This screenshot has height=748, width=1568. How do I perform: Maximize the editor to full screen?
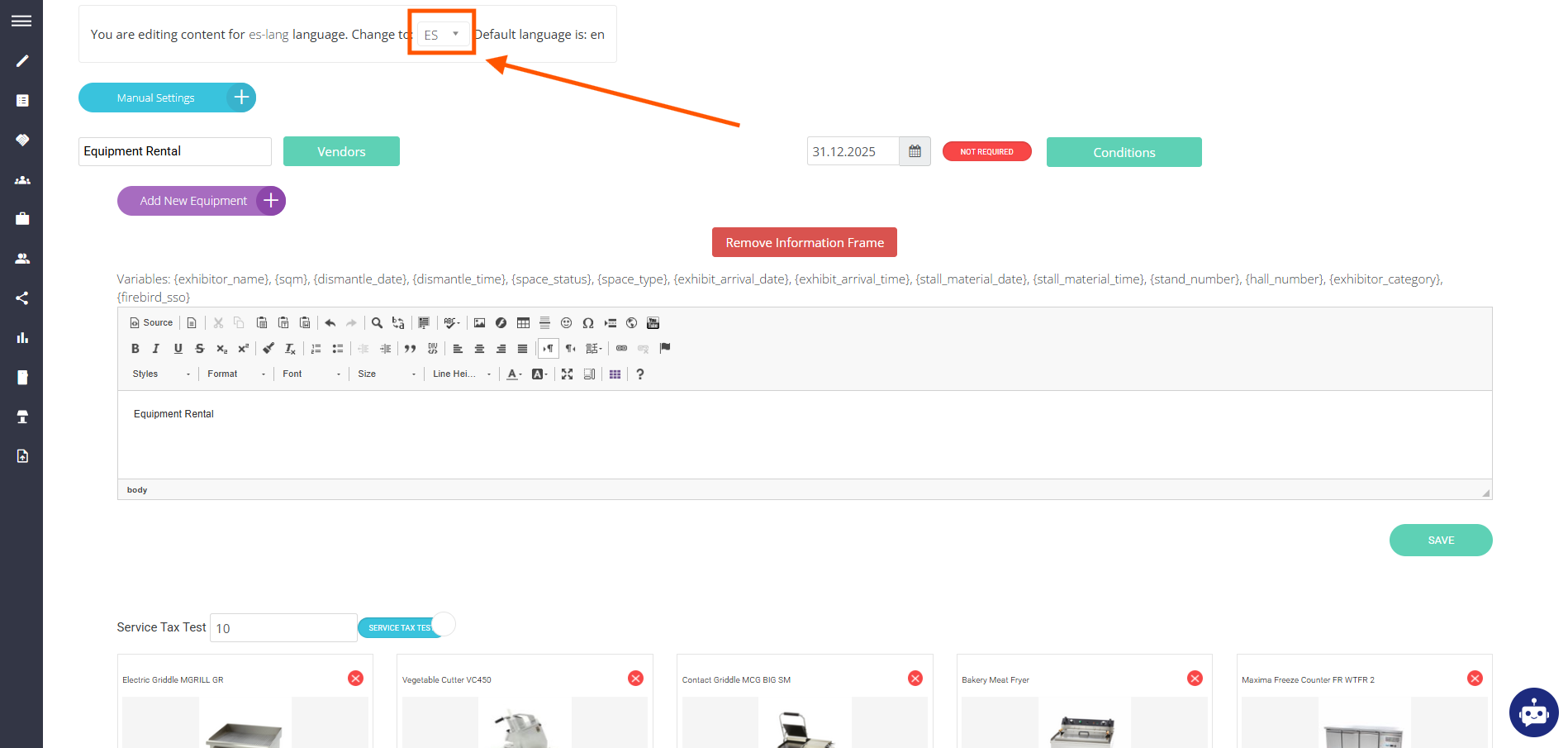pos(567,374)
